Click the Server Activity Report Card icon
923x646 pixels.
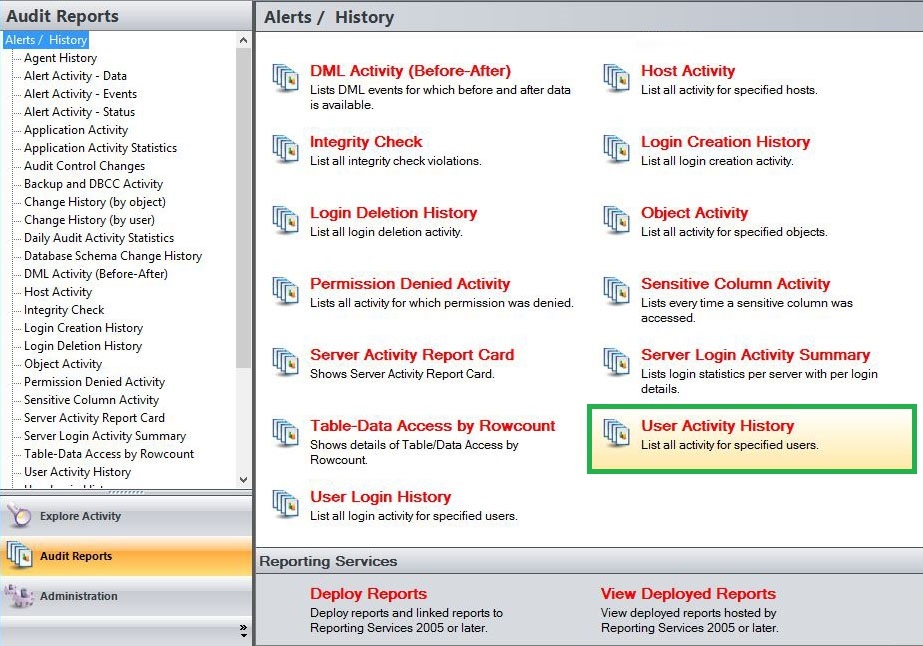(x=285, y=361)
